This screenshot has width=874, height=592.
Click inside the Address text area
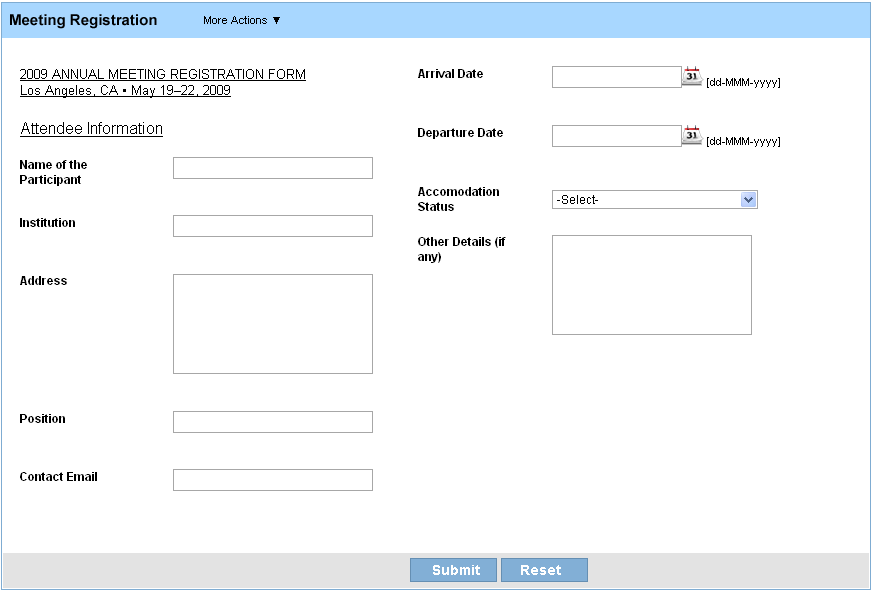click(x=272, y=322)
